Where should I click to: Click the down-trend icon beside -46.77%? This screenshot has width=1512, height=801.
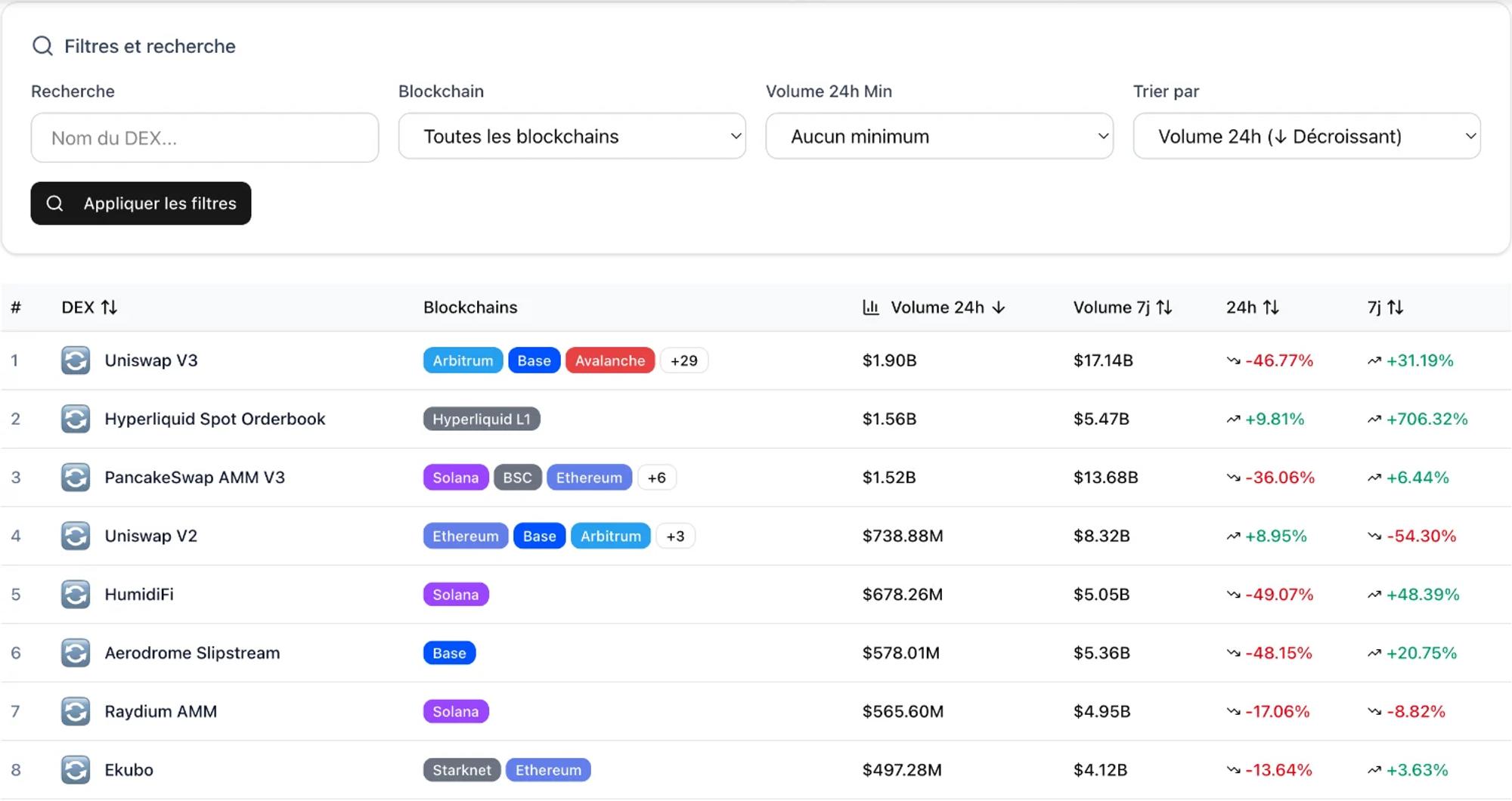1234,361
